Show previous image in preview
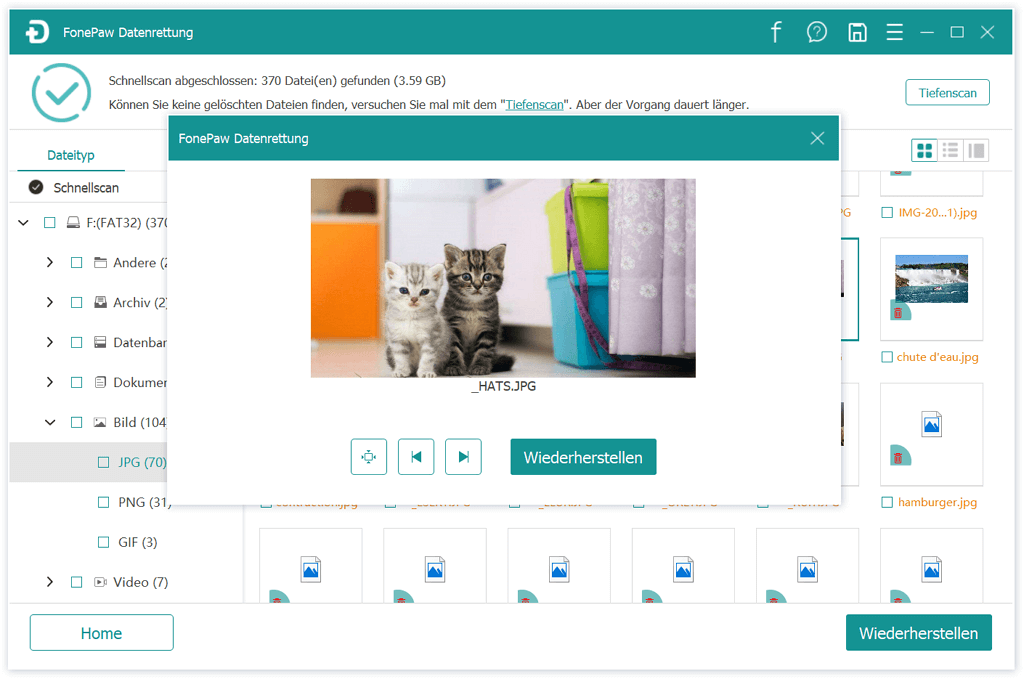The height and width of the screenshot is (679, 1024). tap(416, 457)
